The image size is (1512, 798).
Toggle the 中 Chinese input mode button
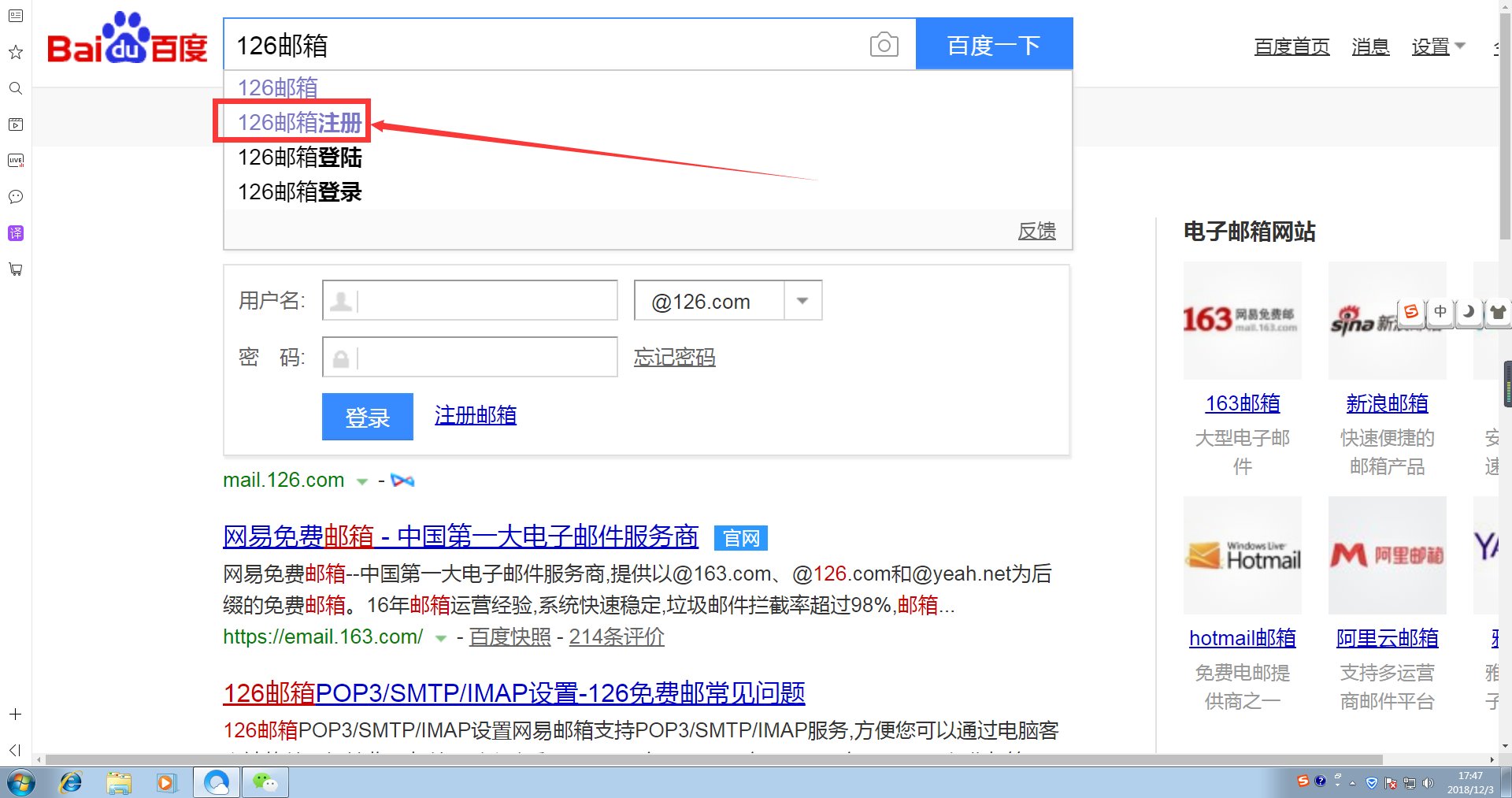[1440, 312]
